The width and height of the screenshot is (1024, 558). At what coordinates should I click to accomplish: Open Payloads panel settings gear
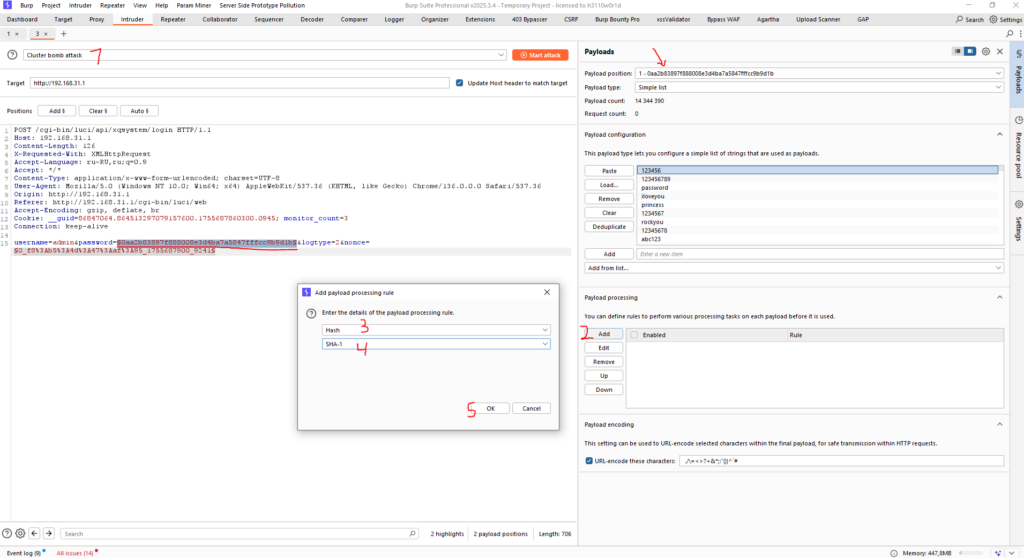[x=985, y=52]
